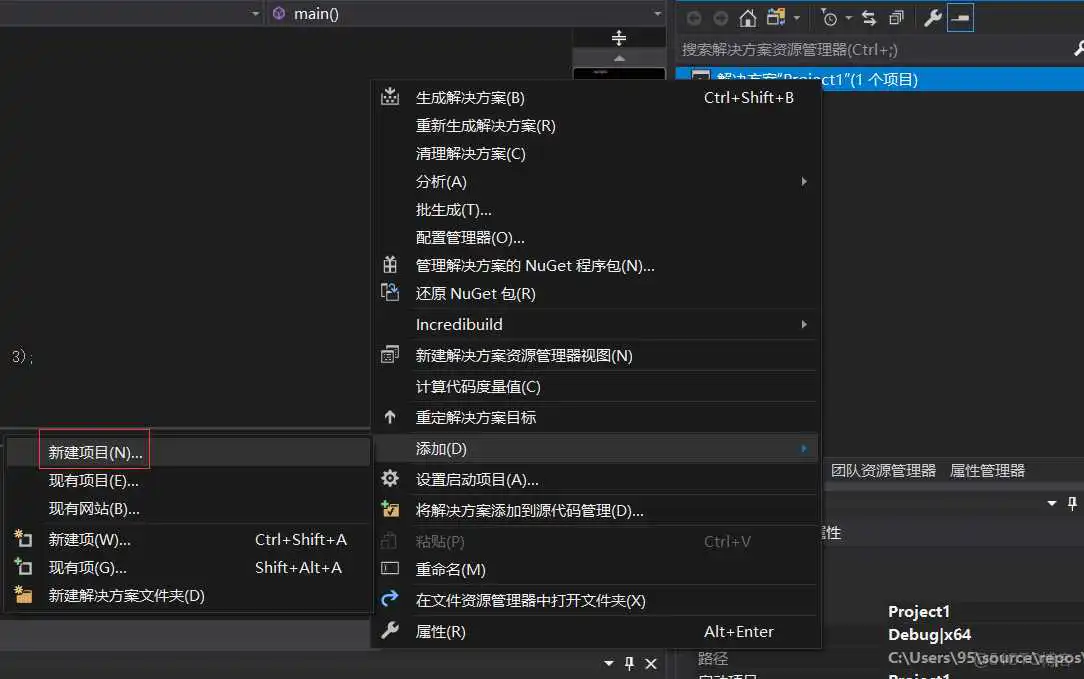Click the Collapse All icon in Solution Explorer
This screenshot has height=679, width=1084.
point(898,17)
